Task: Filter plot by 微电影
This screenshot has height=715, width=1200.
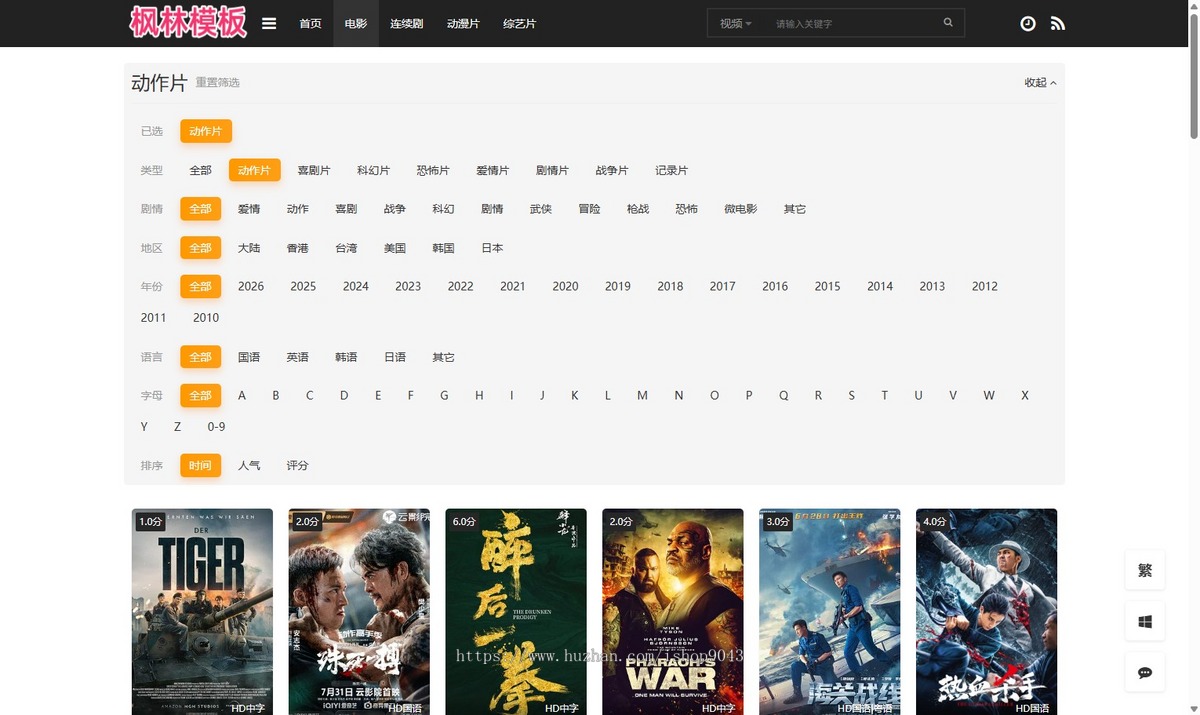Action: [740, 209]
